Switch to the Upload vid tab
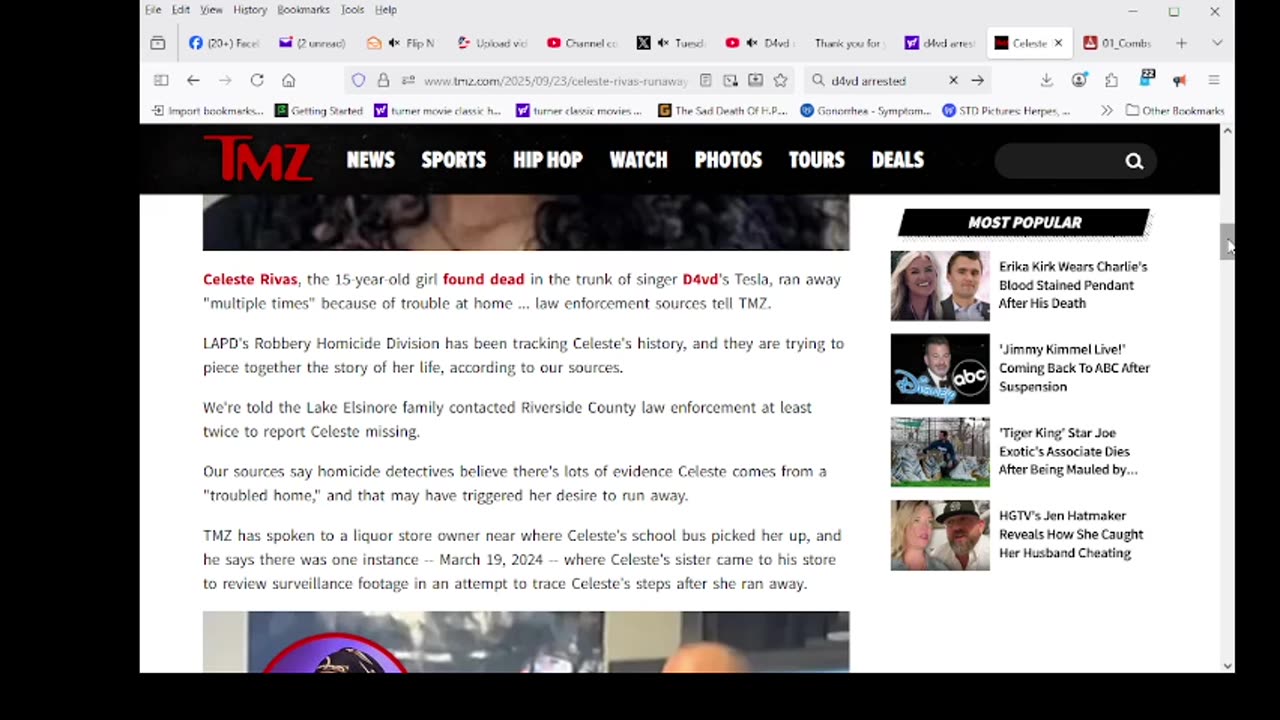 click(x=492, y=43)
